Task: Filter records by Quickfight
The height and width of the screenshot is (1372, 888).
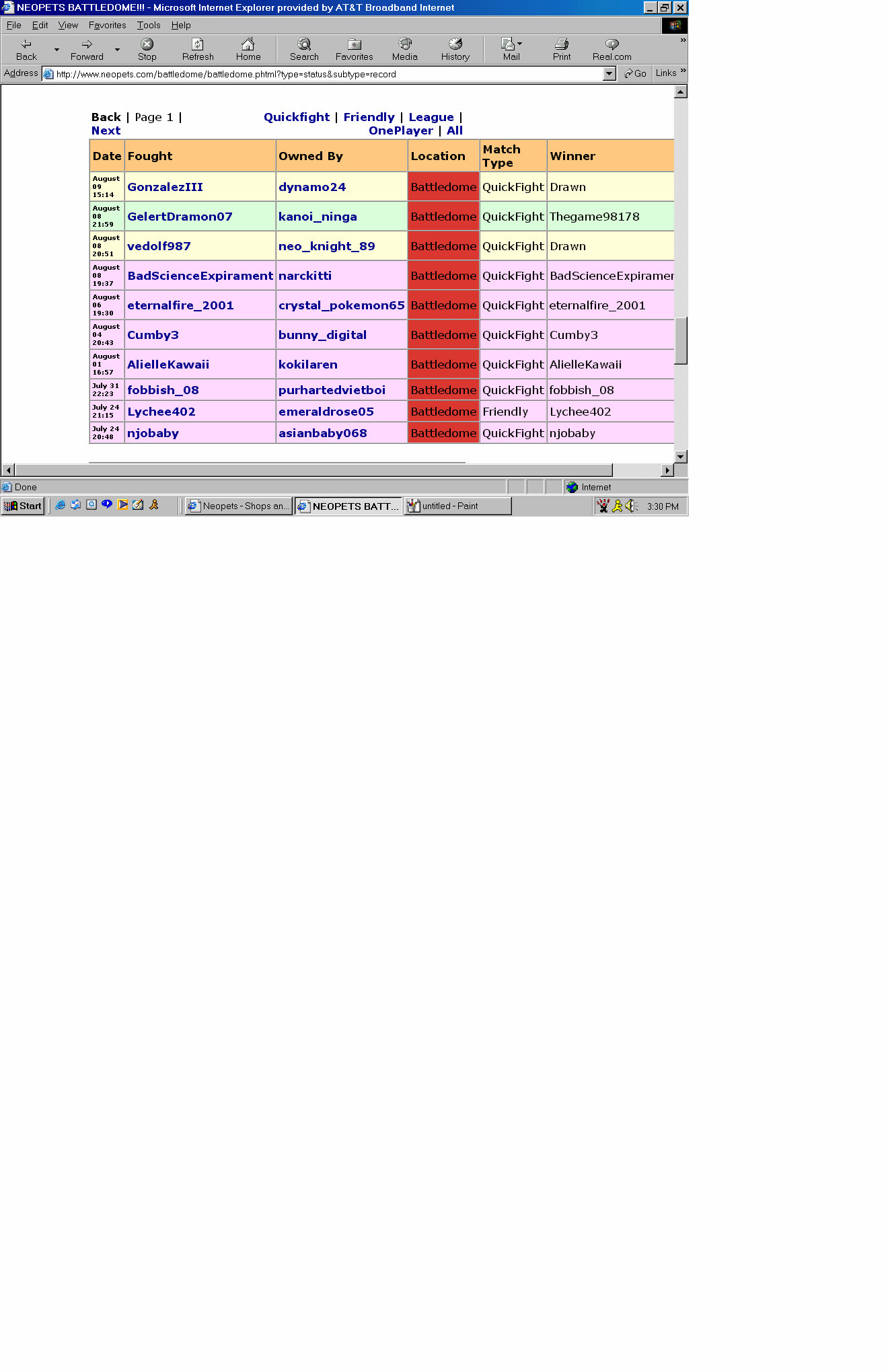Action: [297, 117]
